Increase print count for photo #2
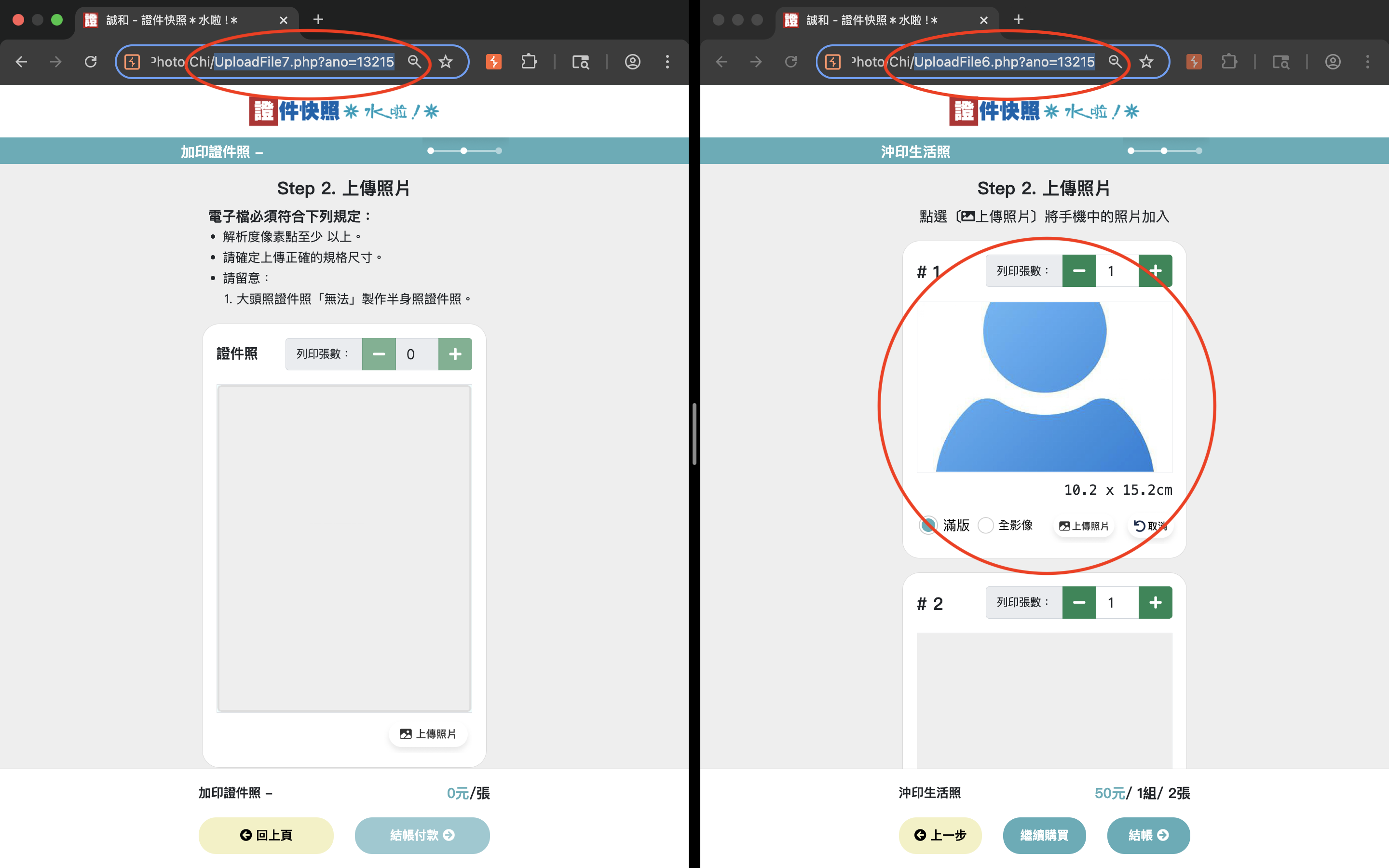Screen dimensions: 1389x868 point(1156,603)
